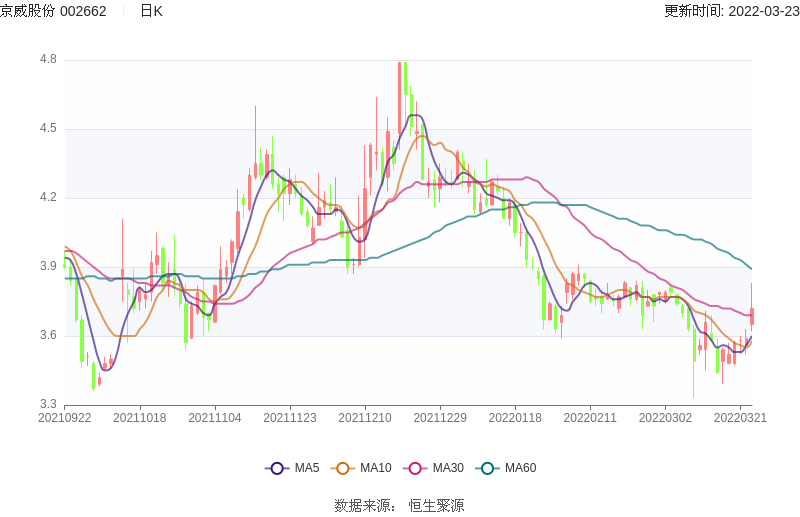Click the 20211229 x-axis date label
The image size is (800, 517).
click(441, 418)
